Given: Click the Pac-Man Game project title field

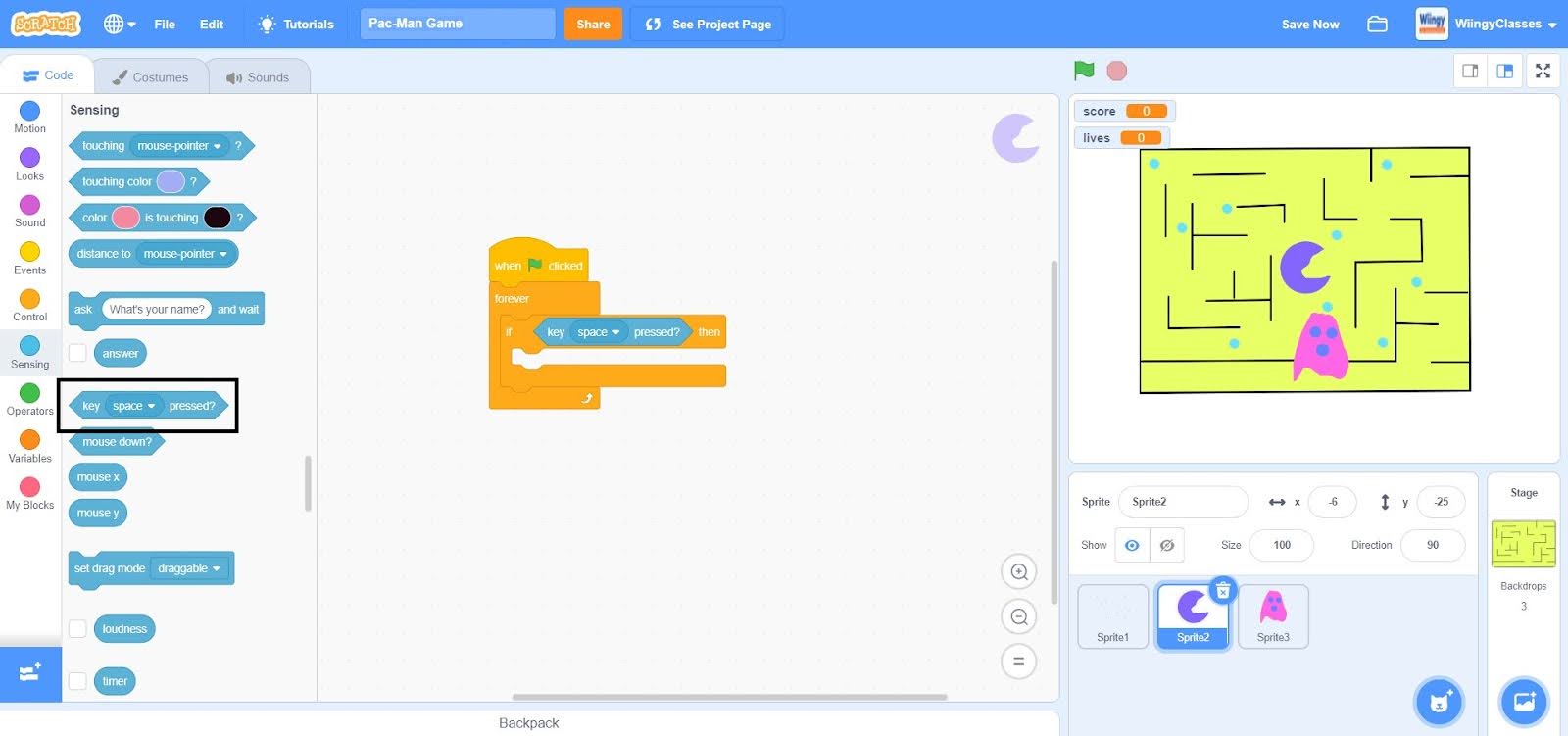Looking at the screenshot, I should click(x=458, y=24).
